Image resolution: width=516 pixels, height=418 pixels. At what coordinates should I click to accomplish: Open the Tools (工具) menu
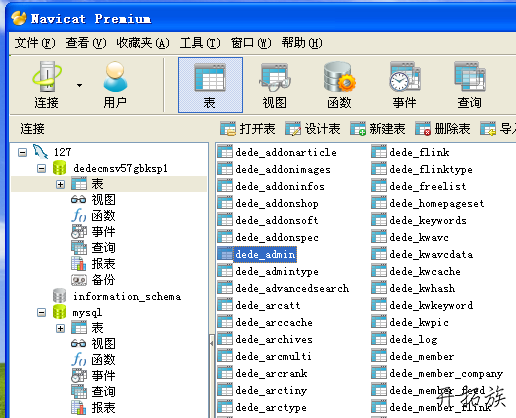point(200,43)
